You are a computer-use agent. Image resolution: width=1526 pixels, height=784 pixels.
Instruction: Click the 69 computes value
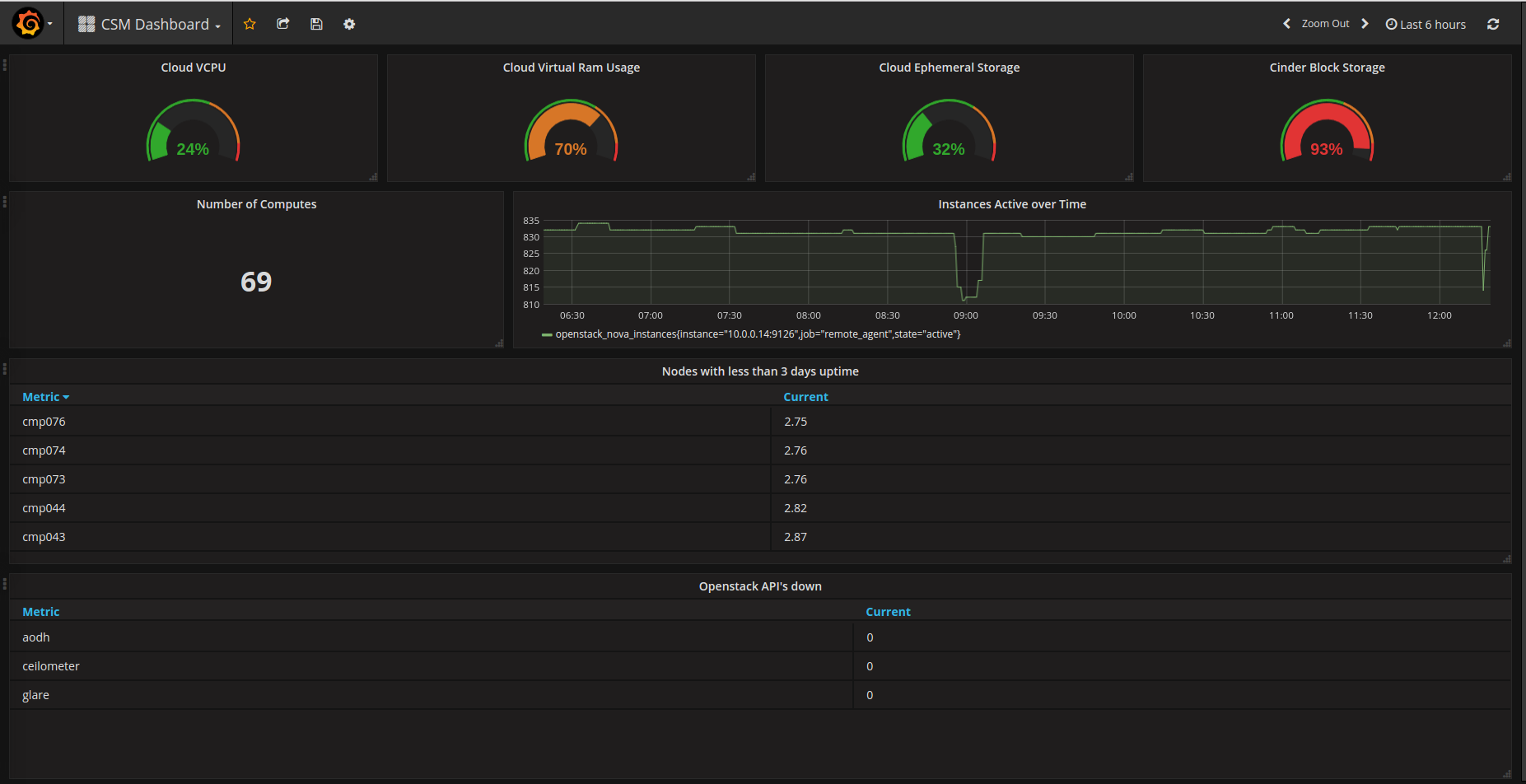pos(256,282)
